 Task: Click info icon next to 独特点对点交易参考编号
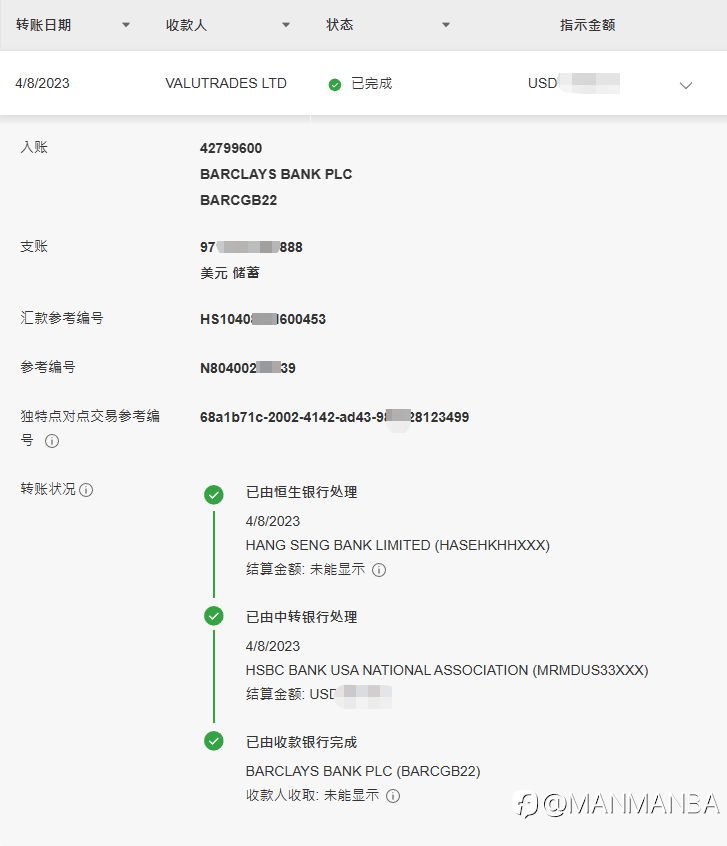point(52,441)
